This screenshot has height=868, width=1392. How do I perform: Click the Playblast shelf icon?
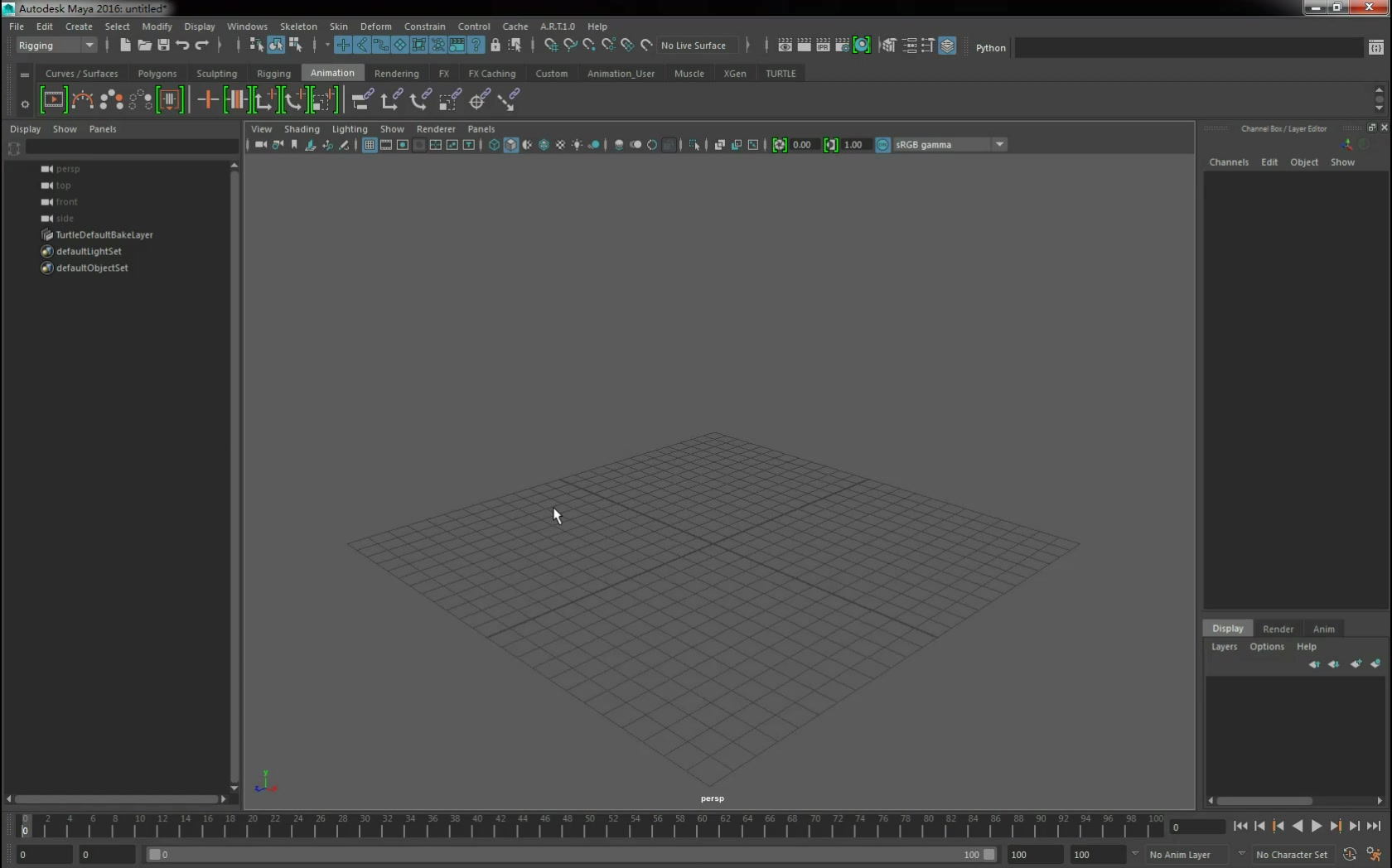click(53, 100)
